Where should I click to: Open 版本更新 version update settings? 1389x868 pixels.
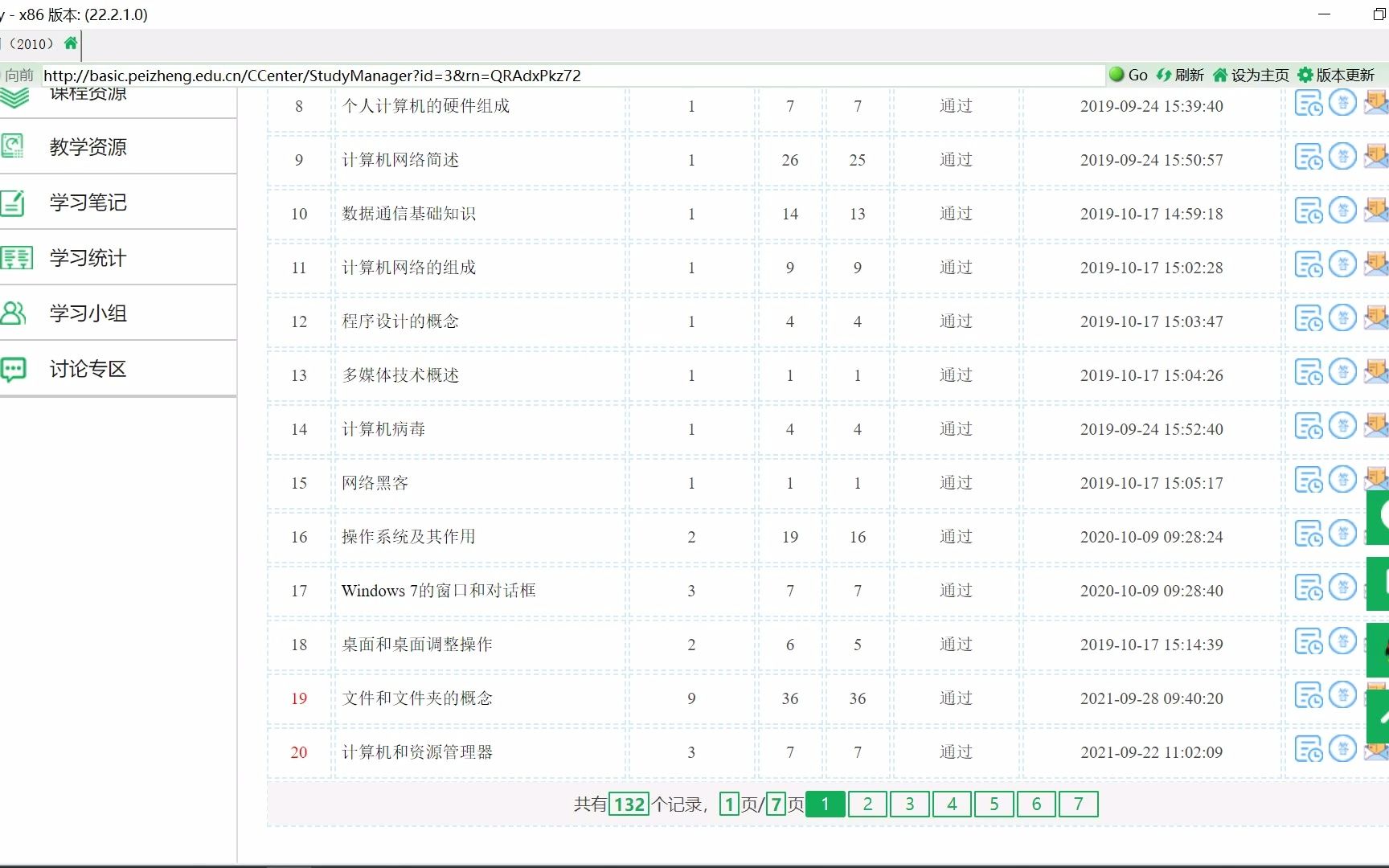click(1339, 75)
